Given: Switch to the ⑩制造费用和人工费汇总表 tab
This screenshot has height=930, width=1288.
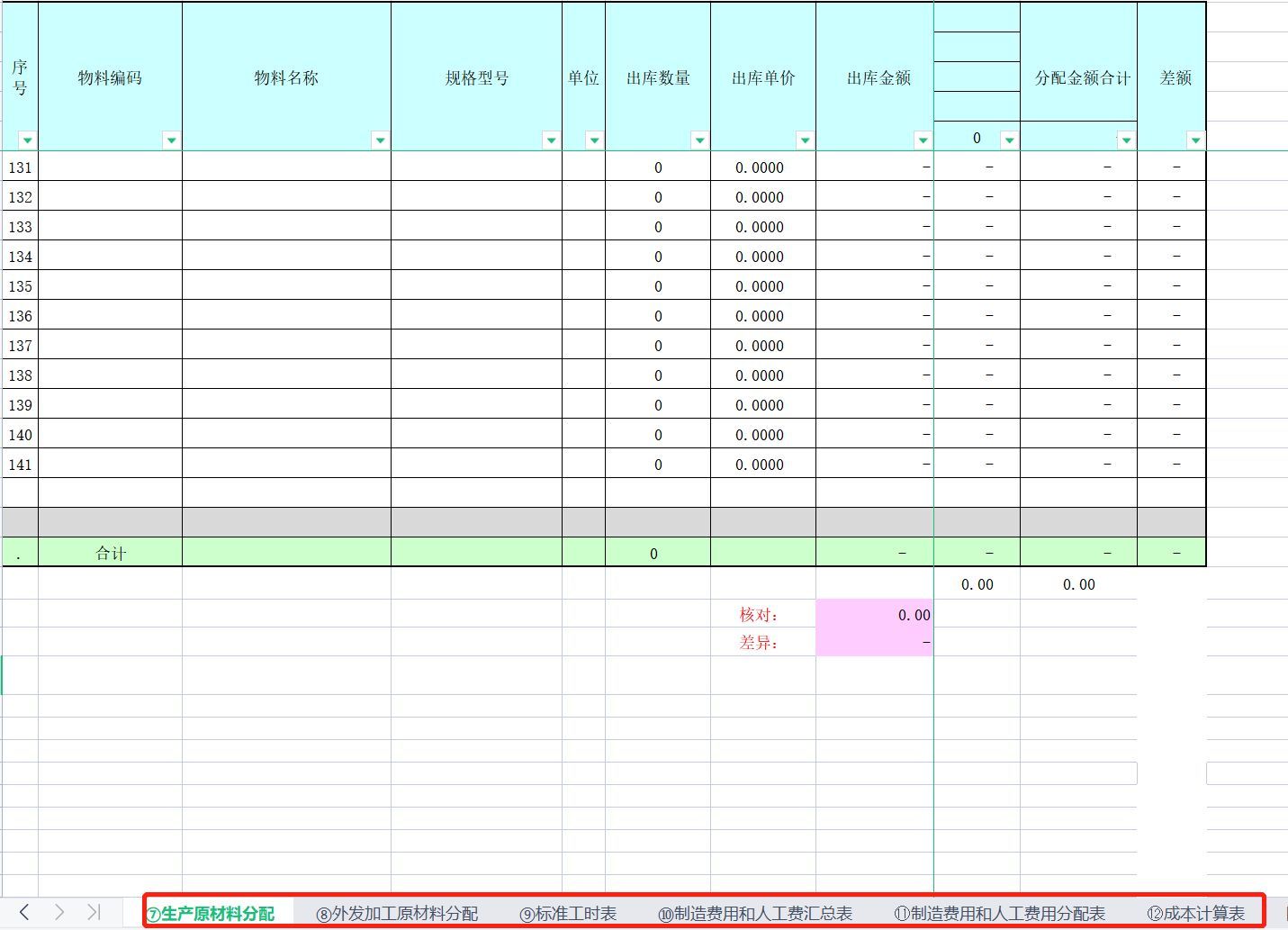Looking at the screenshot, I should pos(756,912).
